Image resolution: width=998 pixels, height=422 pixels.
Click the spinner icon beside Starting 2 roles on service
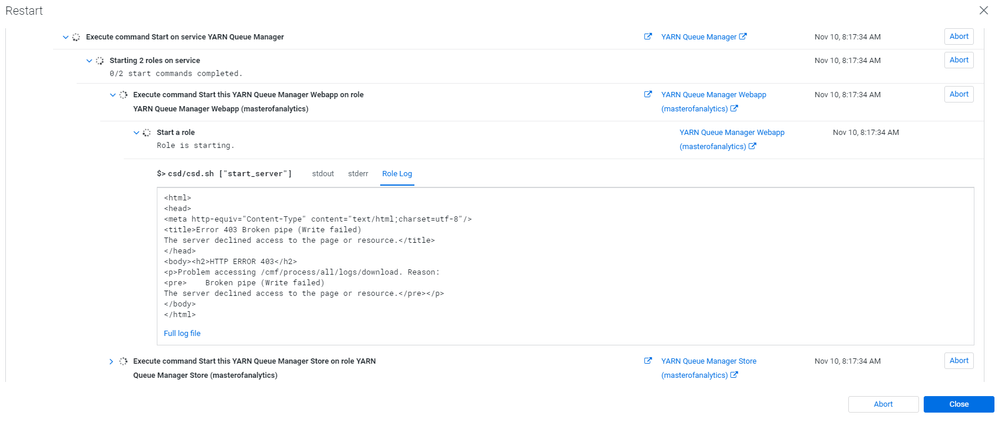coord(99,60)
